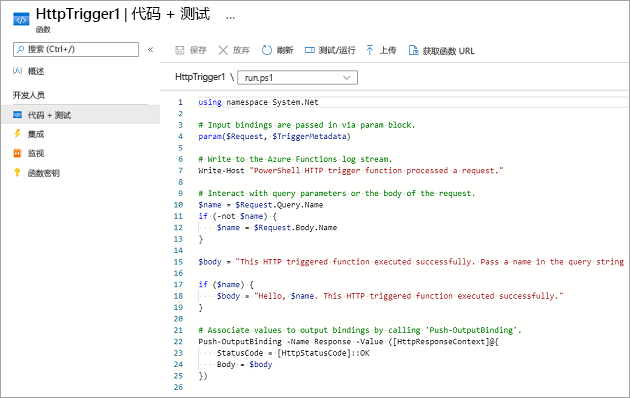Click the refresh circular arrow icon
This screenshot has height=398, width=630.
click(x=267, y=50)
